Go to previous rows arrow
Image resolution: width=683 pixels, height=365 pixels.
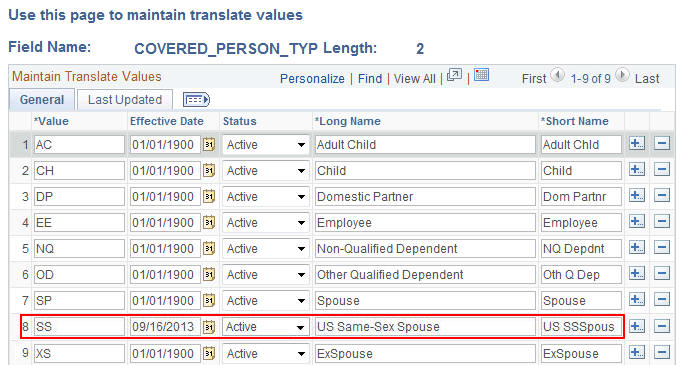(x=558, y=76)
